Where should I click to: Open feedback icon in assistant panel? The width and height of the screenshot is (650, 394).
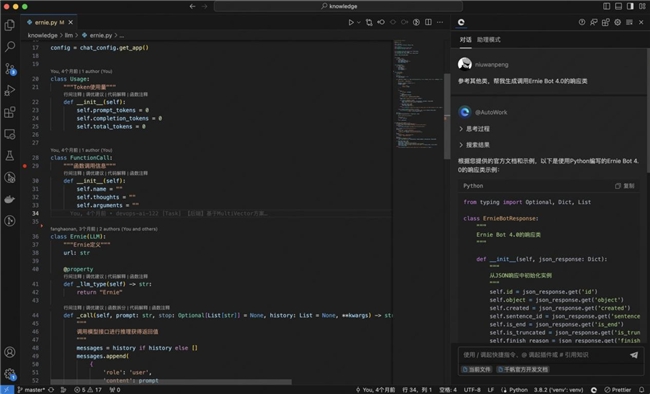[x=594, y=22]
